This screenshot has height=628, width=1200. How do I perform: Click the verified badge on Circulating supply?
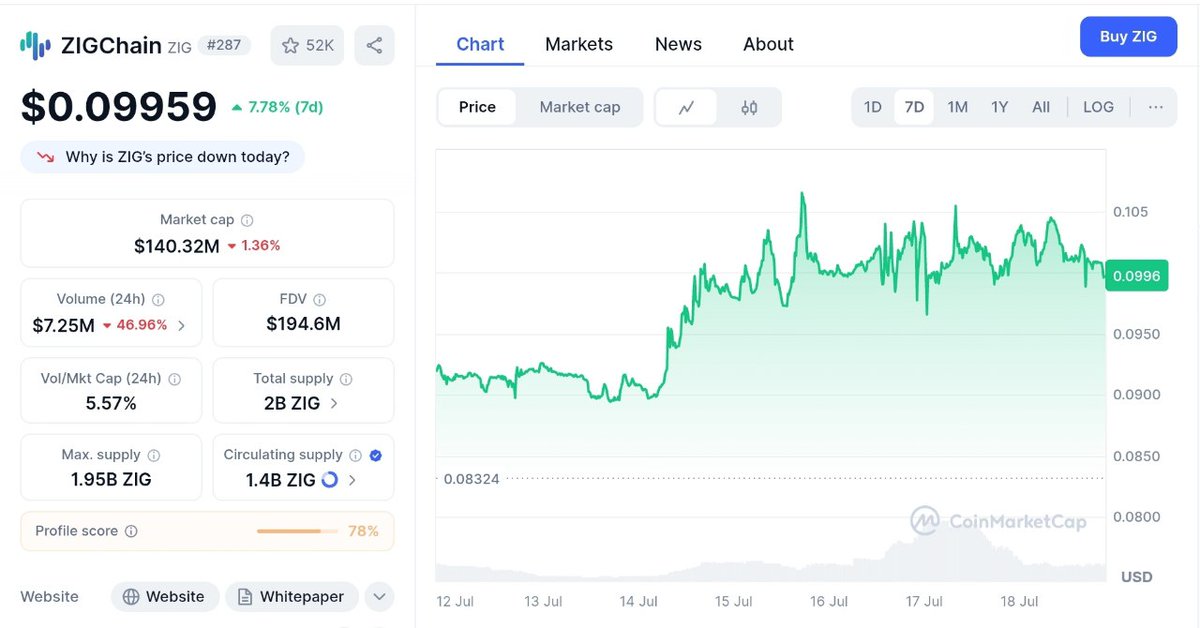(376, 455)
